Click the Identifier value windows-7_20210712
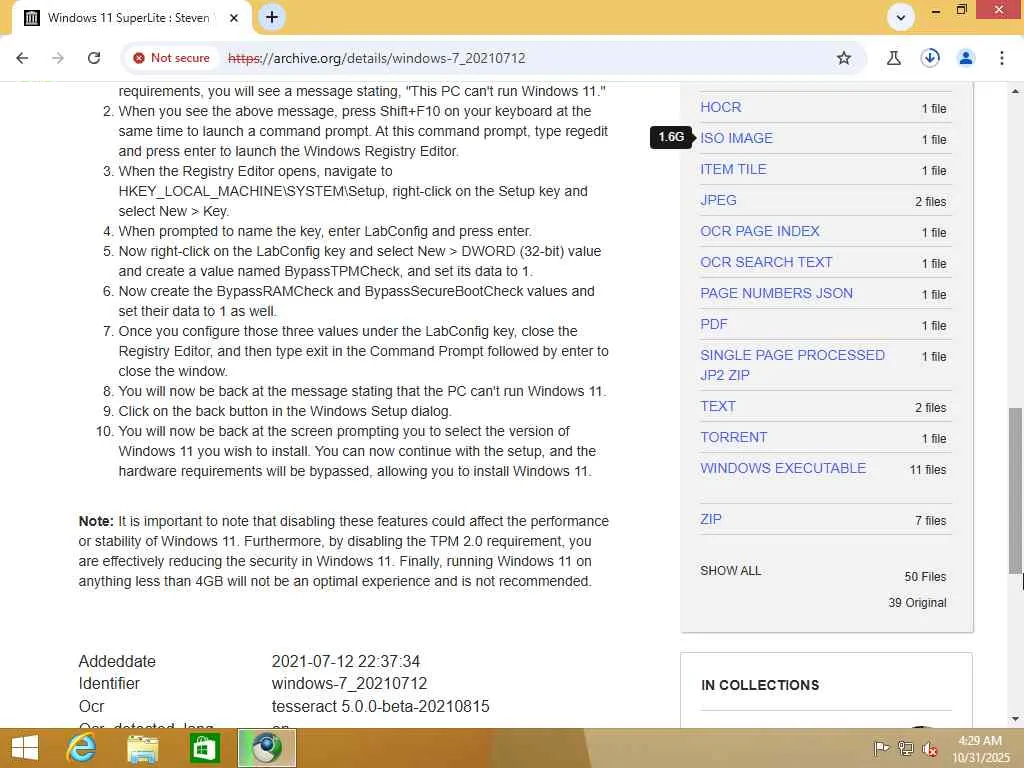Image resolution: width=1024 pixels, height=768 pixels. [x=349, y=684]
